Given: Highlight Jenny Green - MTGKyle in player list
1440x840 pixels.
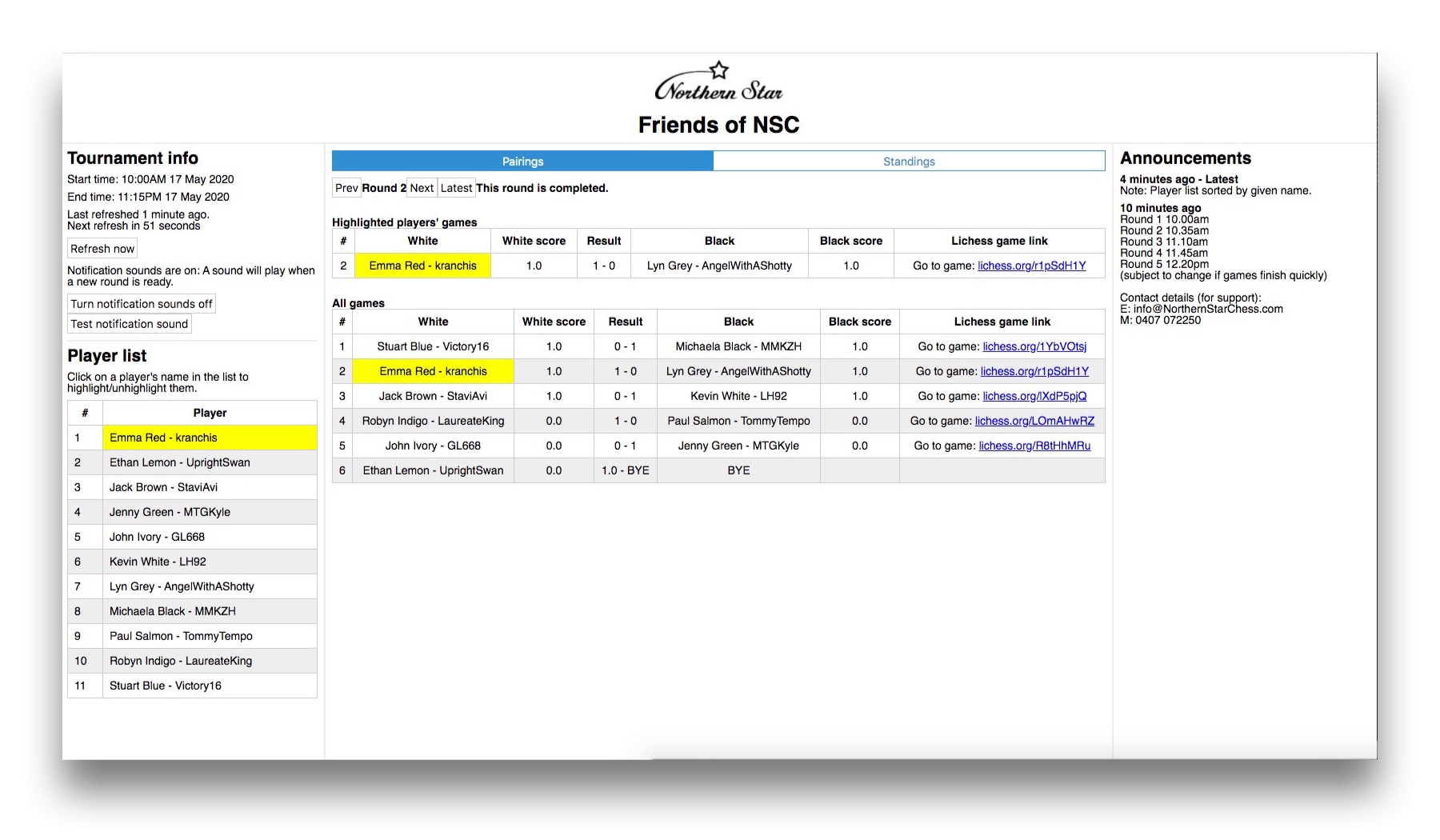Looking at the screenshot, I should tap(210, 512).
